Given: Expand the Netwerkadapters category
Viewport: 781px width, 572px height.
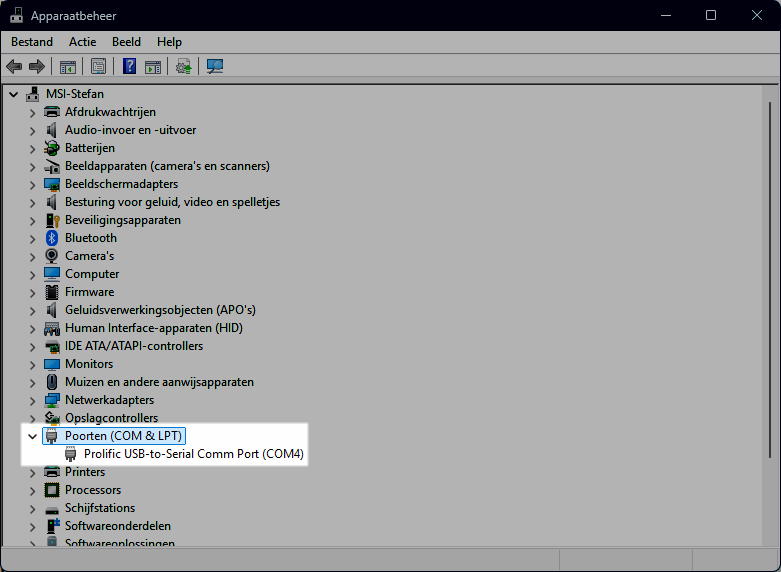Looking at the screenshot, I should (32, 400).
